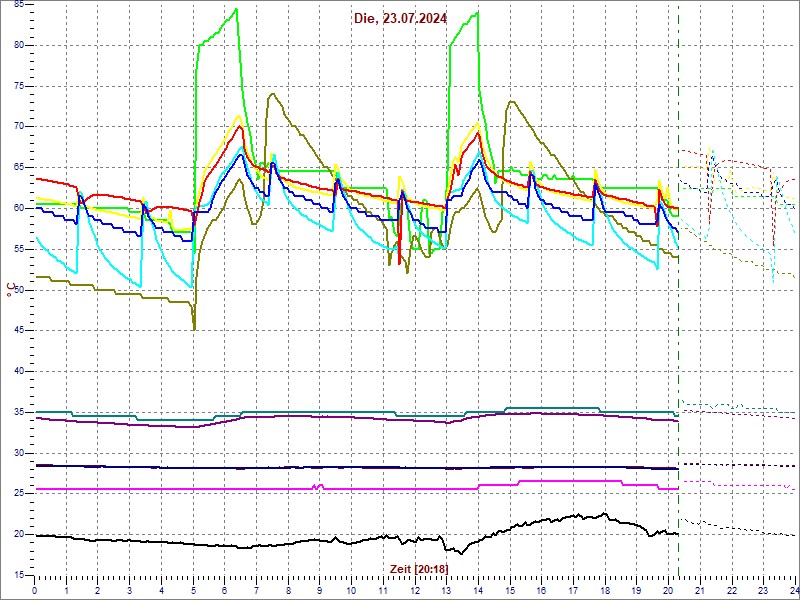Click the hour 24 label on the time axis
Image resolution: width=800 pixels, height=600 pixels.
click(794, 590)
